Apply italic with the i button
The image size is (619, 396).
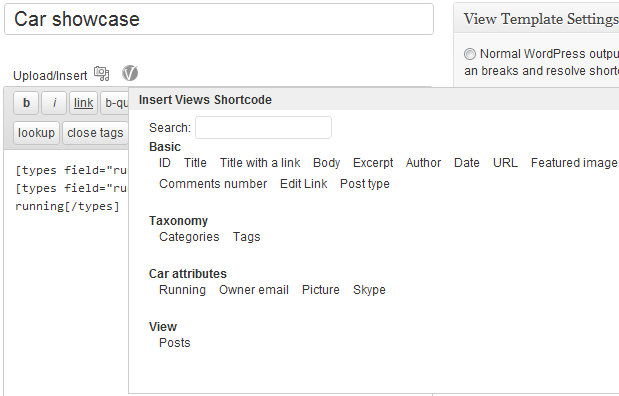tap(54, 103)
